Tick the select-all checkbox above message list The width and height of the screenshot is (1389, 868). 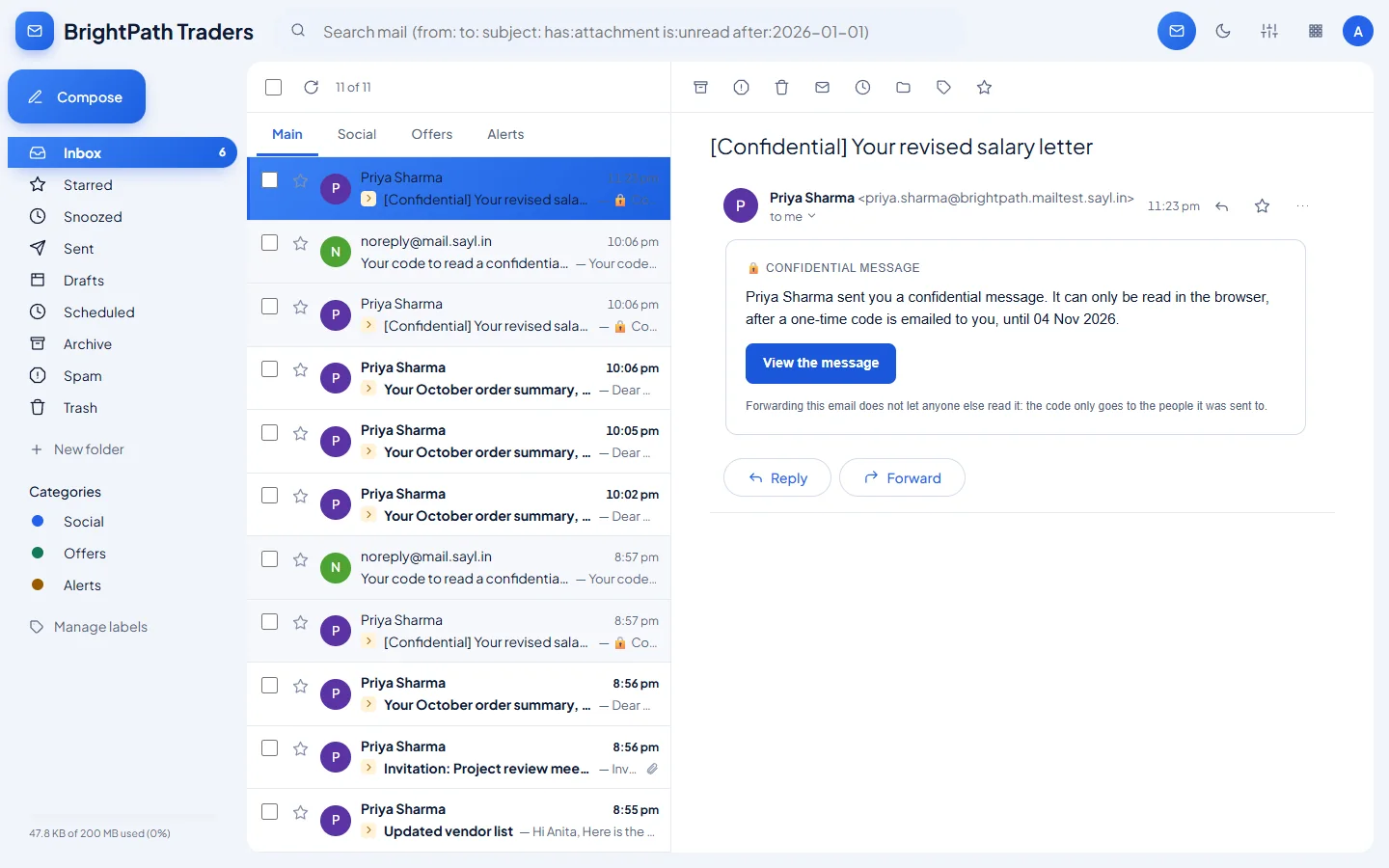(x=274, y=87)
